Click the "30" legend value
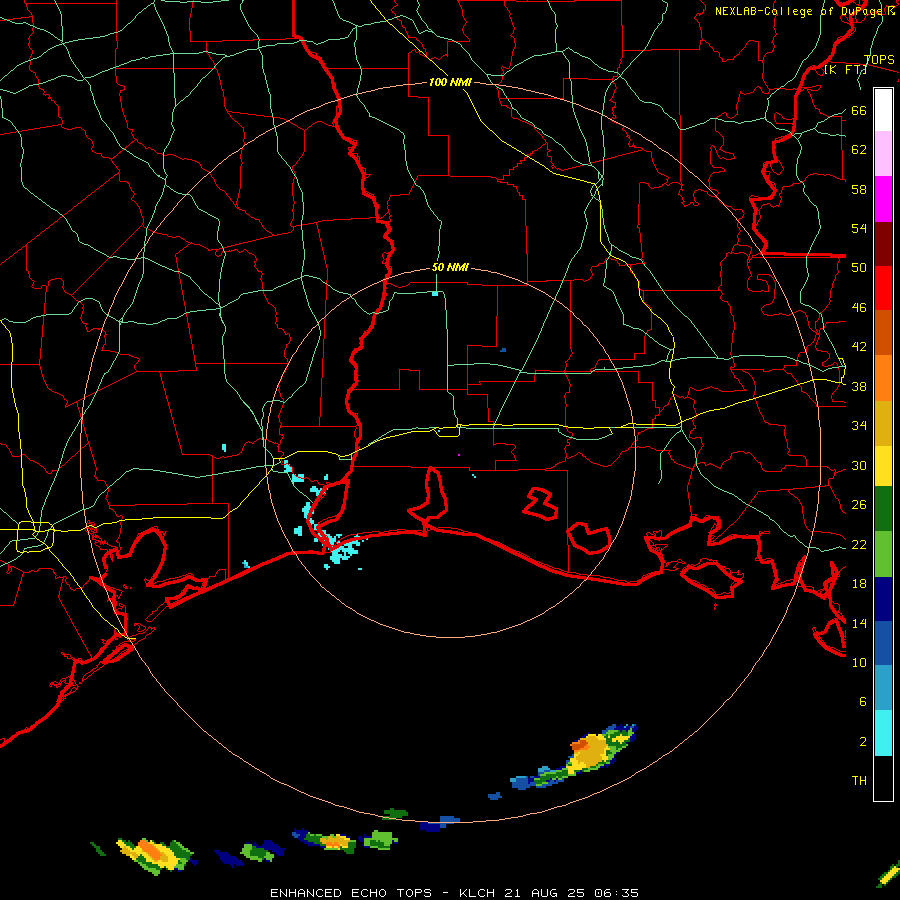Image resolution: width=900 pixels, height=900 pixels. 859,465
